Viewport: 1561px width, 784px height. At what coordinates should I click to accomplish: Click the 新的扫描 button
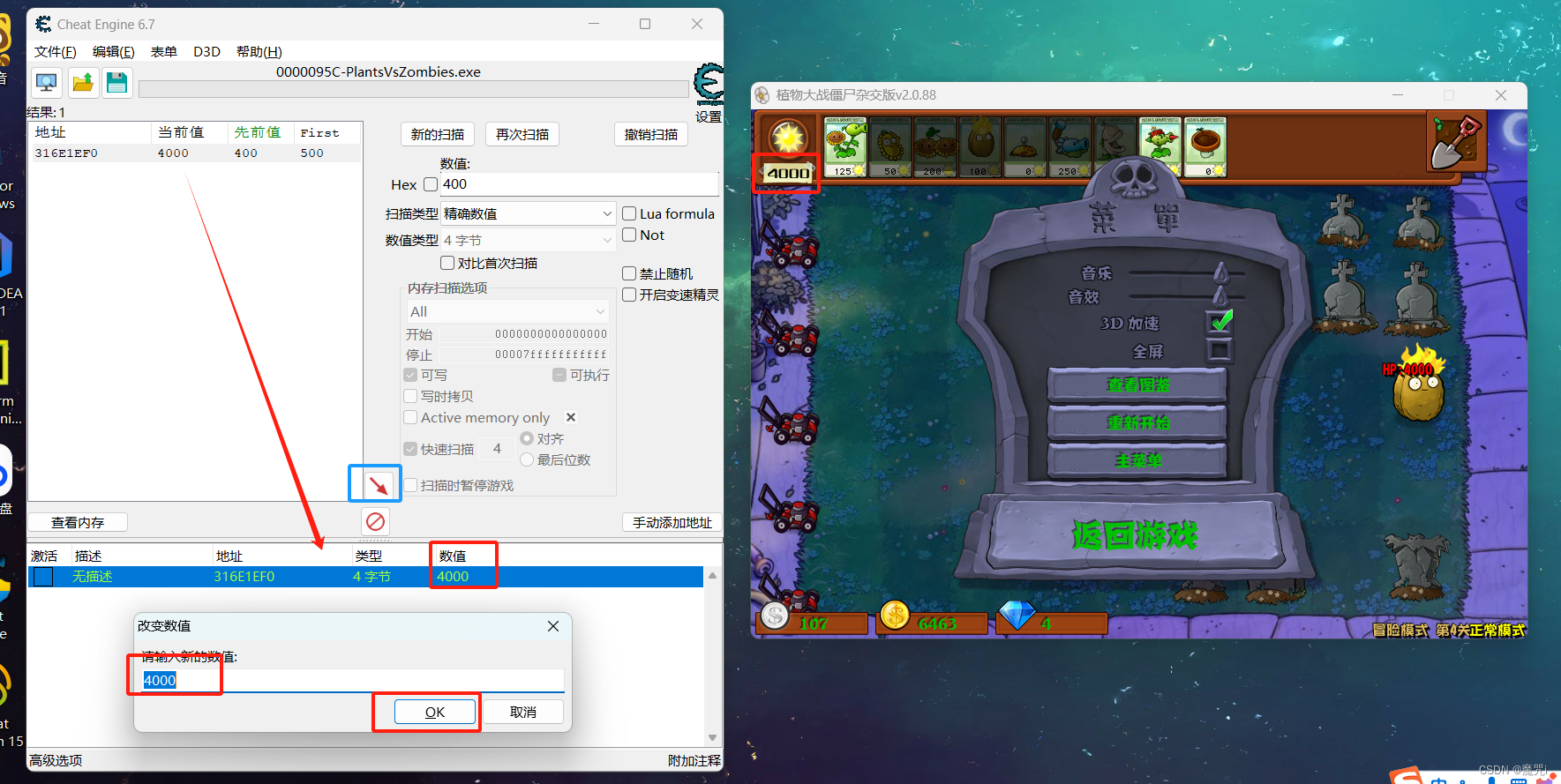438,134
